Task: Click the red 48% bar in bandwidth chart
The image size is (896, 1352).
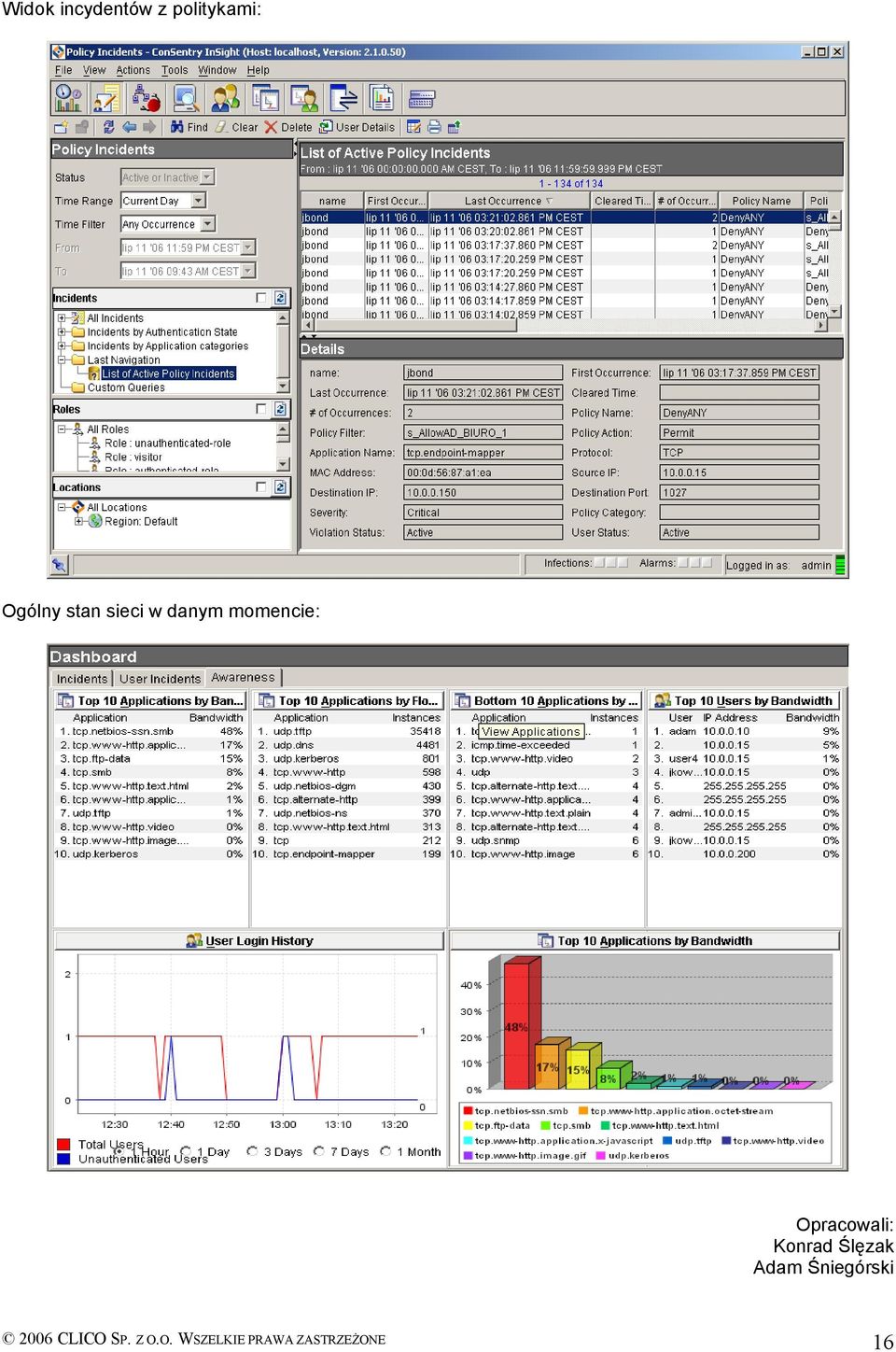Action: coord(518,1025)
